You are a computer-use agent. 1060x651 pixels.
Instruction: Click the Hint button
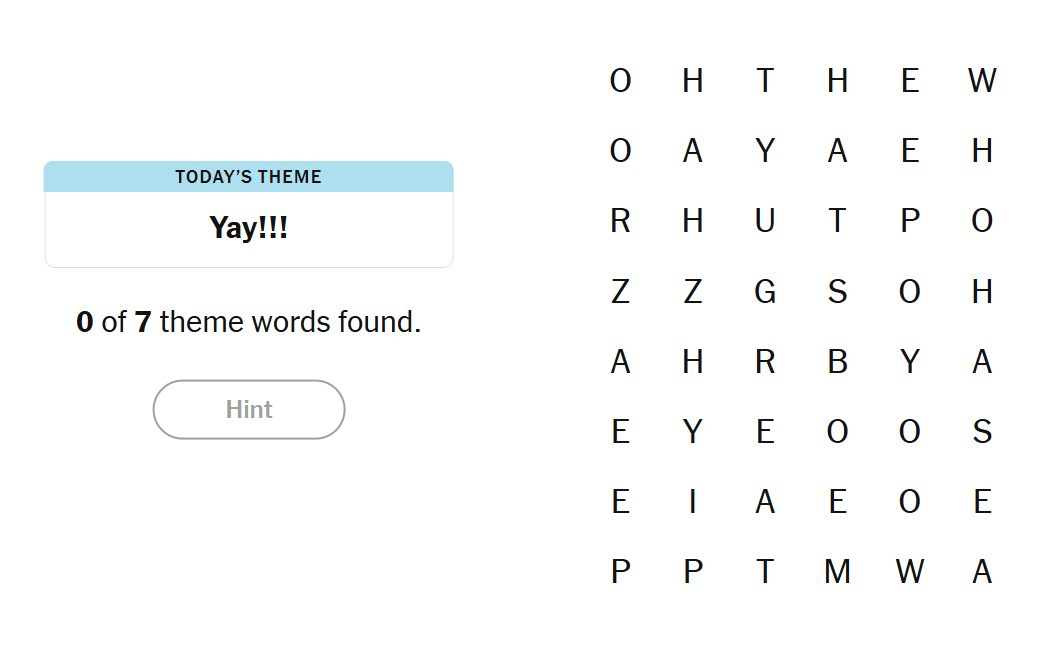(x=249, y=409)
